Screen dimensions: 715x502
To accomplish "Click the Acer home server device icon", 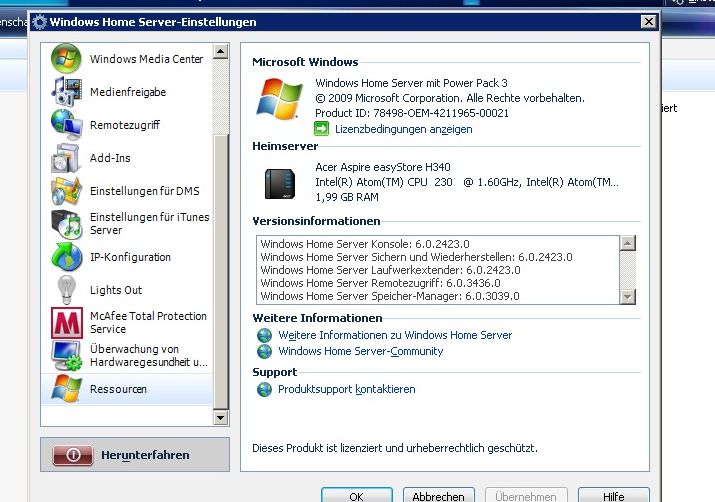I will pyautogui.click(x=280, y=184).
